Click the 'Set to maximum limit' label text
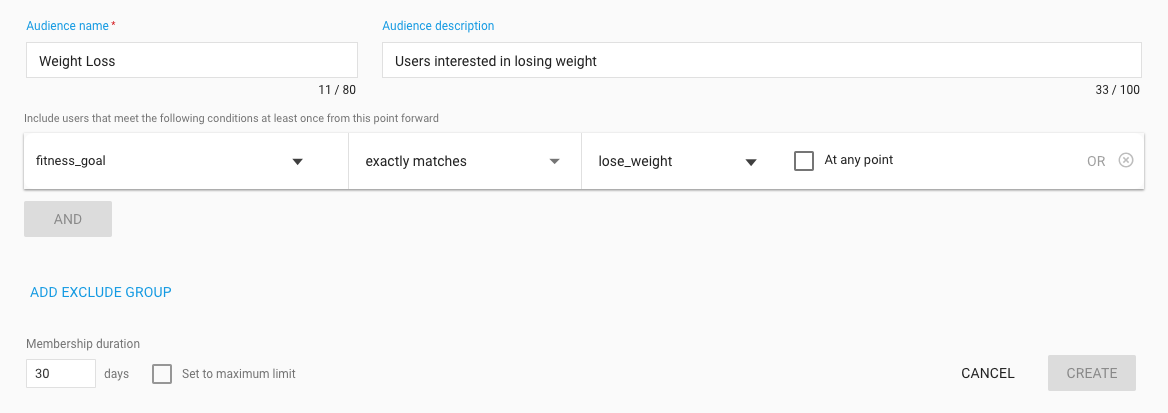This screenshot has width=1168, height=413. (238, 373)
